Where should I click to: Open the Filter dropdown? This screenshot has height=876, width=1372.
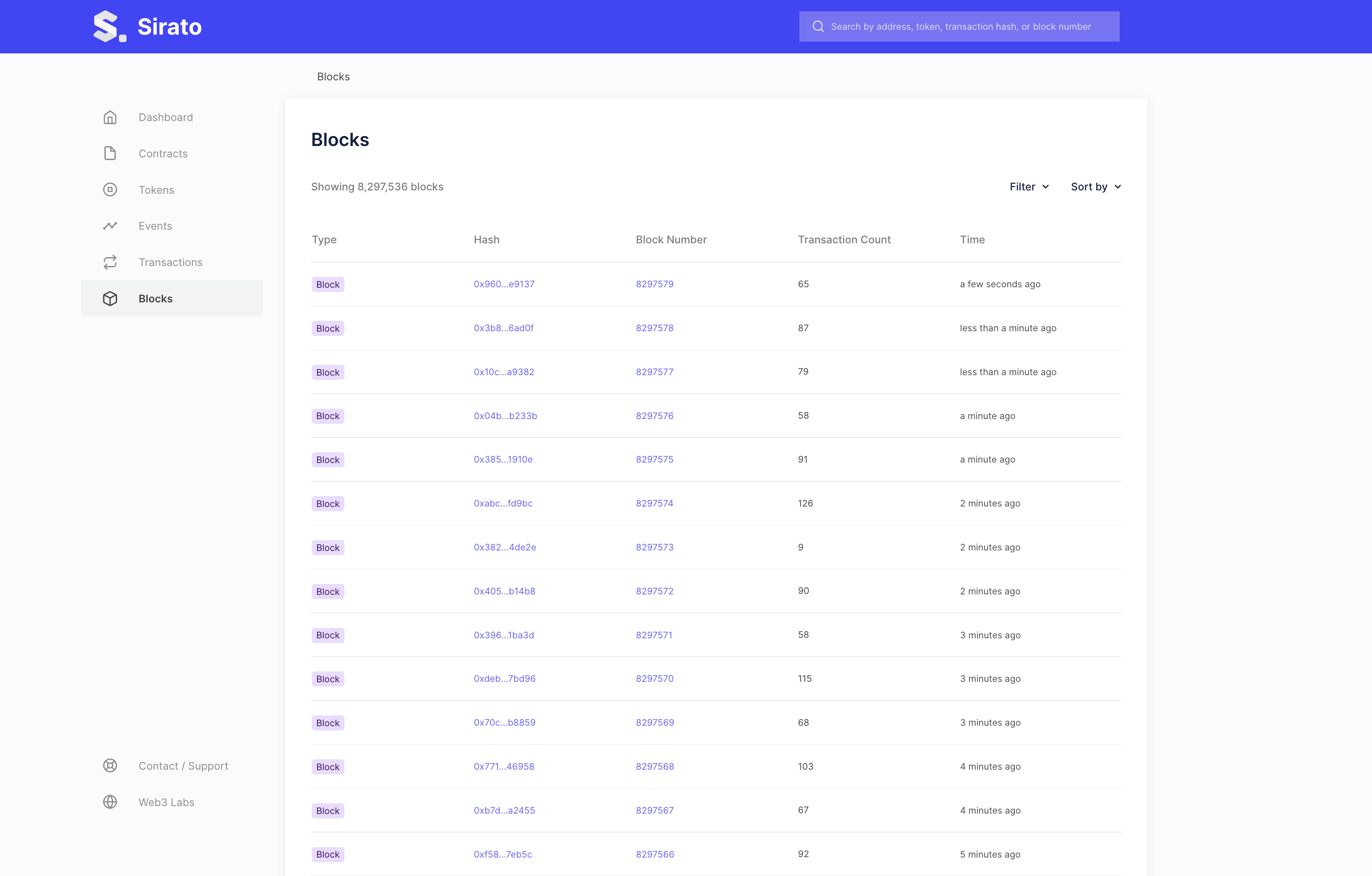1029,186
